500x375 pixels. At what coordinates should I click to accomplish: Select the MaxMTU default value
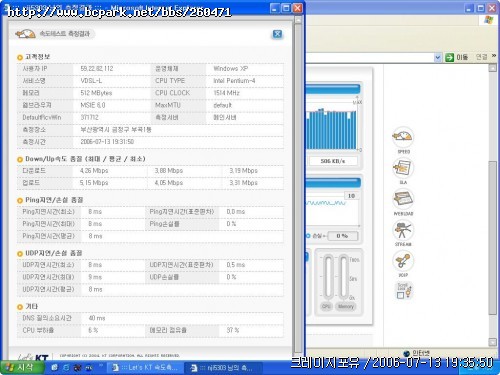tap(222, 105)
